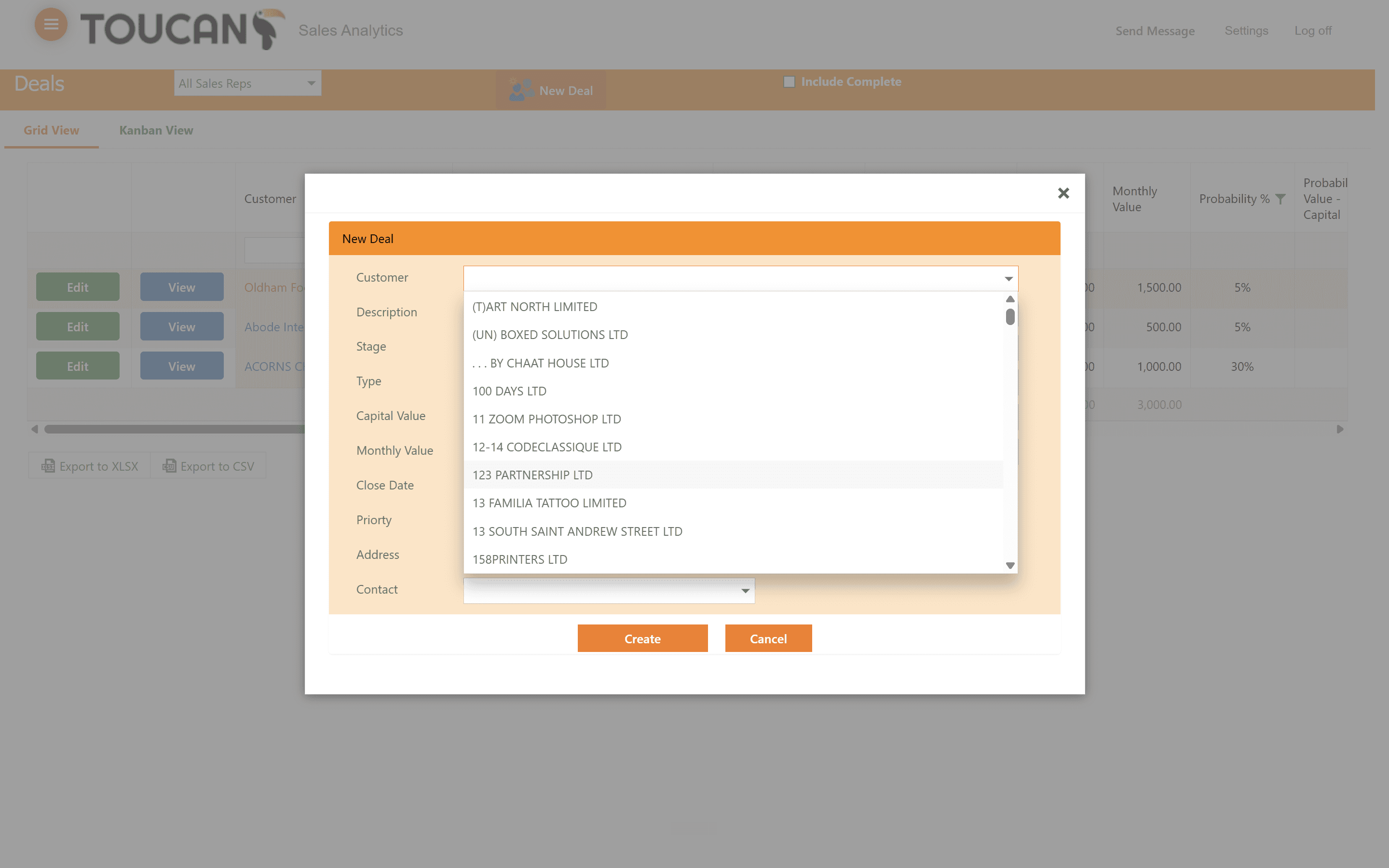
Task: Select (UN) BOXED SOLUTIONS LTD
Action: [734, 335]
